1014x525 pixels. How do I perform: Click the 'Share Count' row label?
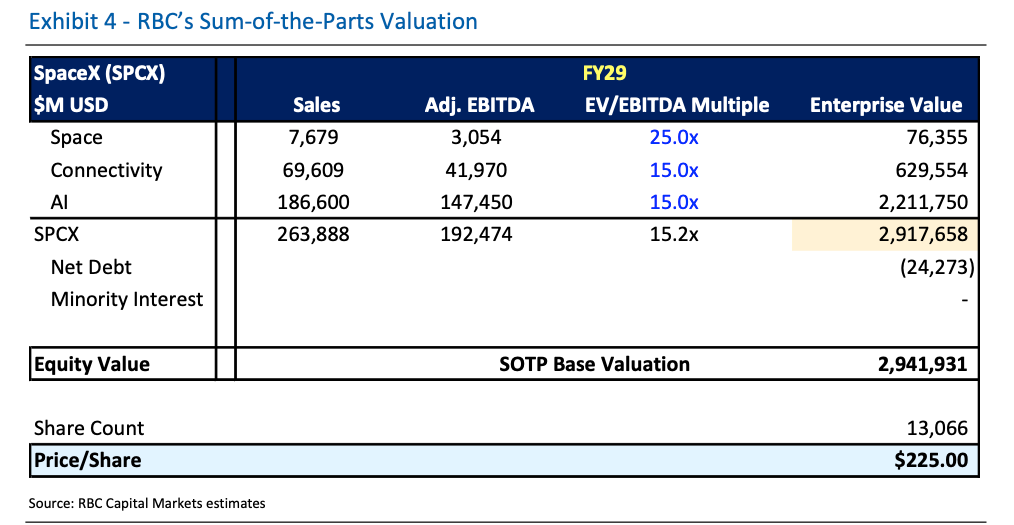(89, 428)
